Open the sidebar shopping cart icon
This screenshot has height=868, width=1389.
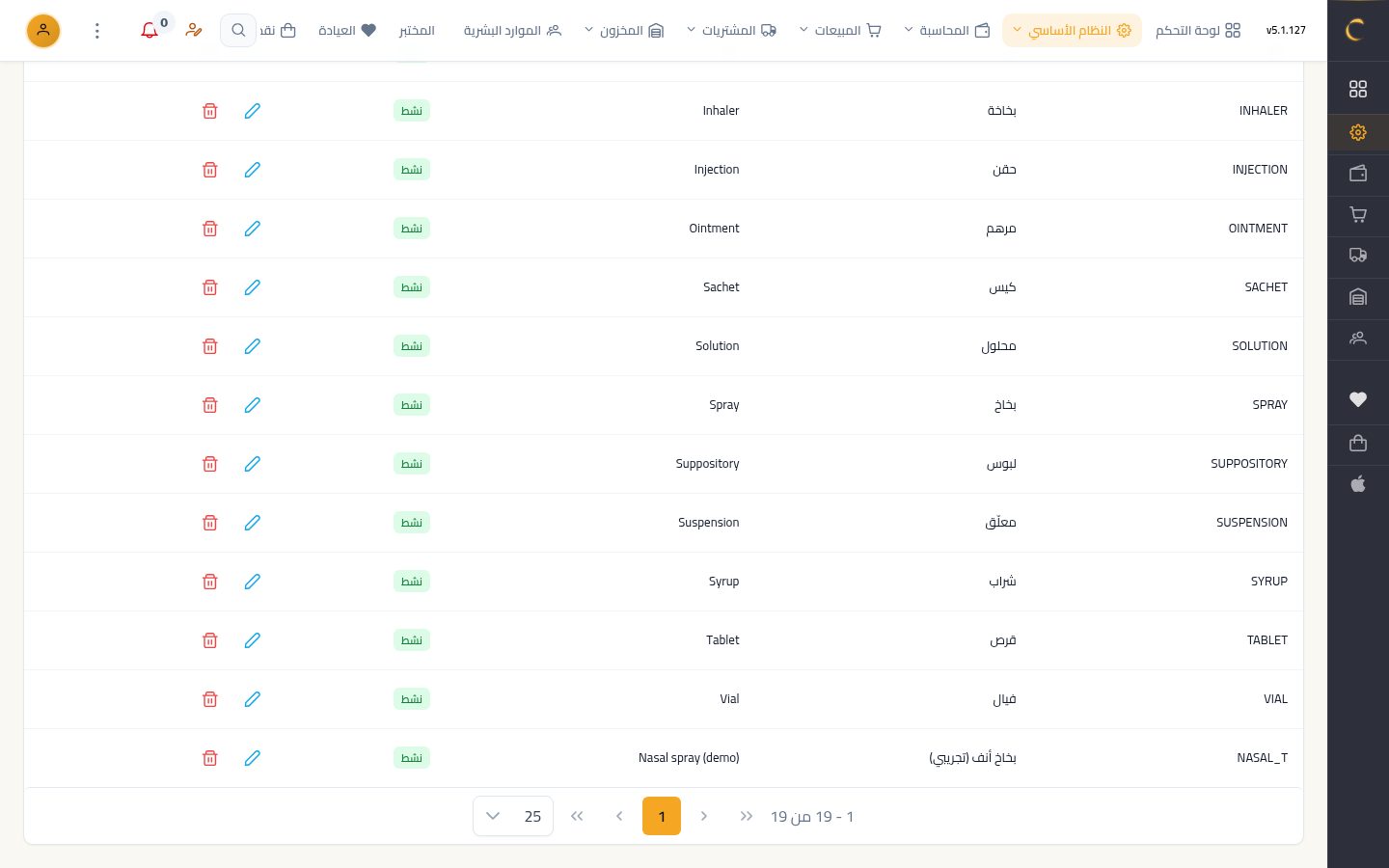[x=1358, y=215]
